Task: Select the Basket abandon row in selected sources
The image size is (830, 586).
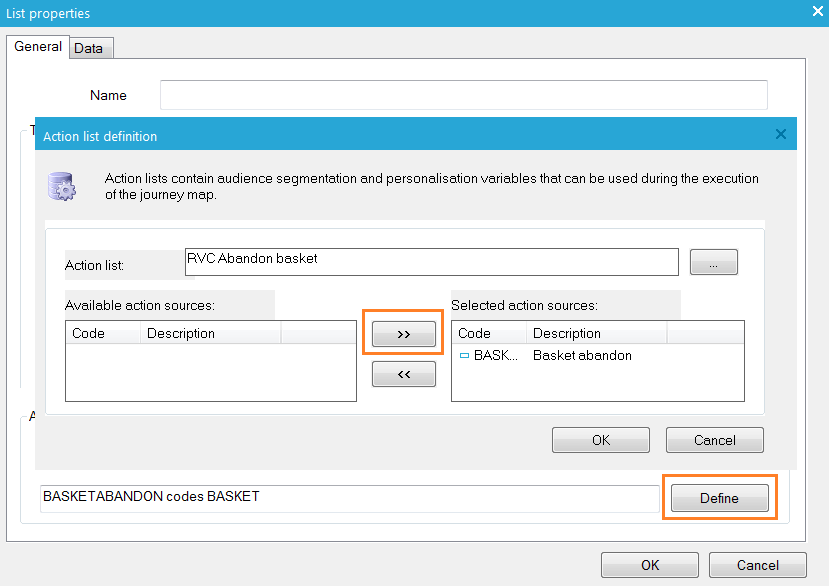Action: point(582,355)
